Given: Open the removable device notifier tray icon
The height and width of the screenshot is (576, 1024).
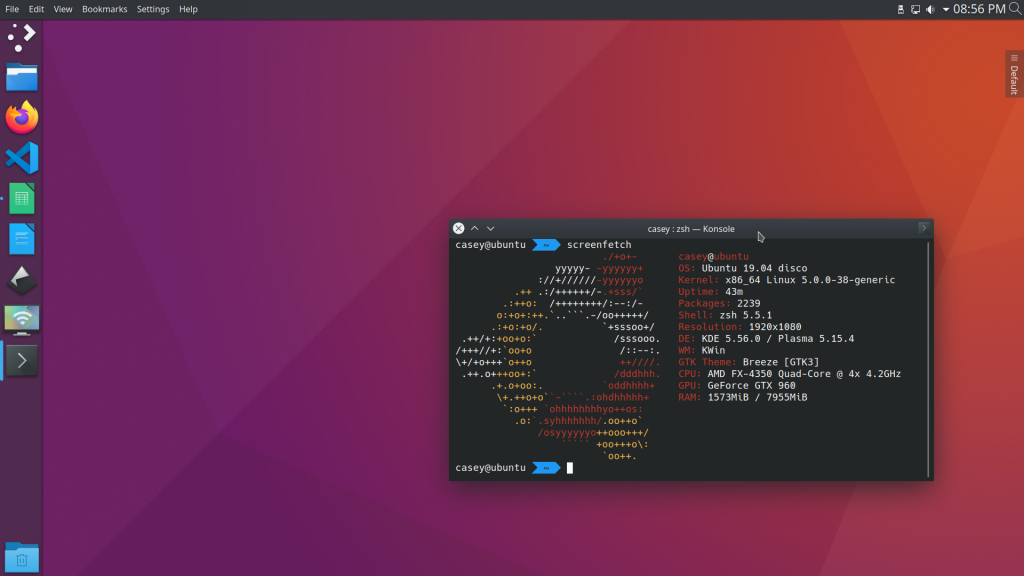Looking at the screenshot, I should point(901,9).
